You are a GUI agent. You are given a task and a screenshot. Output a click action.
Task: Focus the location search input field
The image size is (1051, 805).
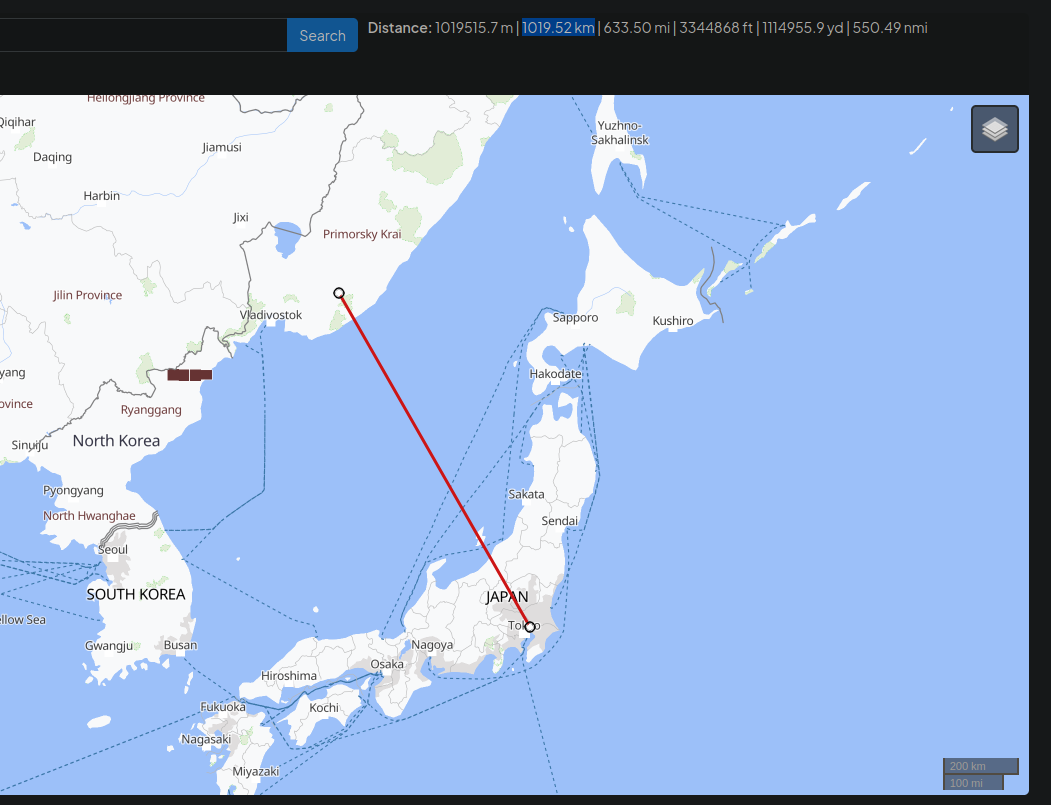143,36
